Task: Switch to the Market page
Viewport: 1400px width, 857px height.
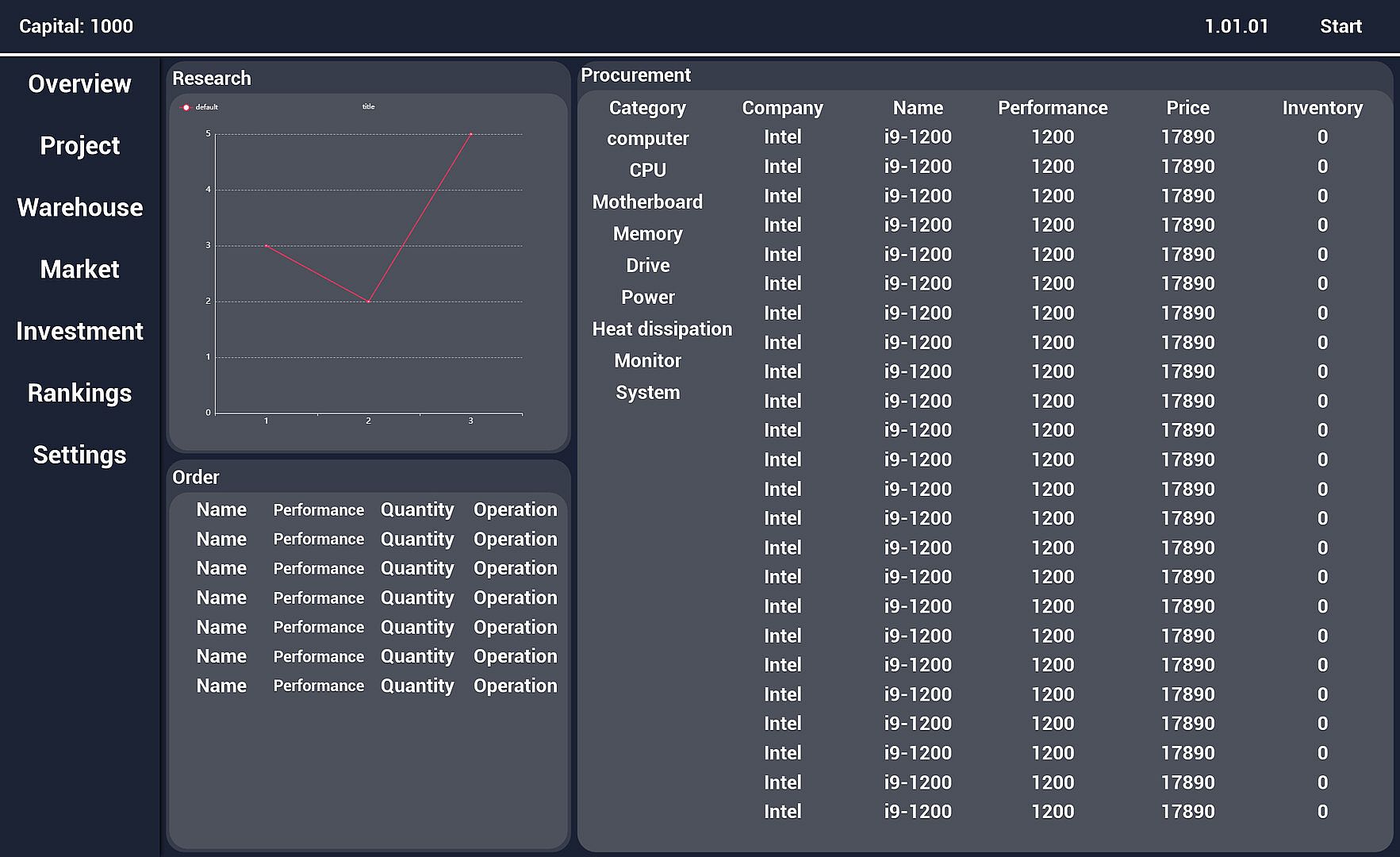Action: 79,270
